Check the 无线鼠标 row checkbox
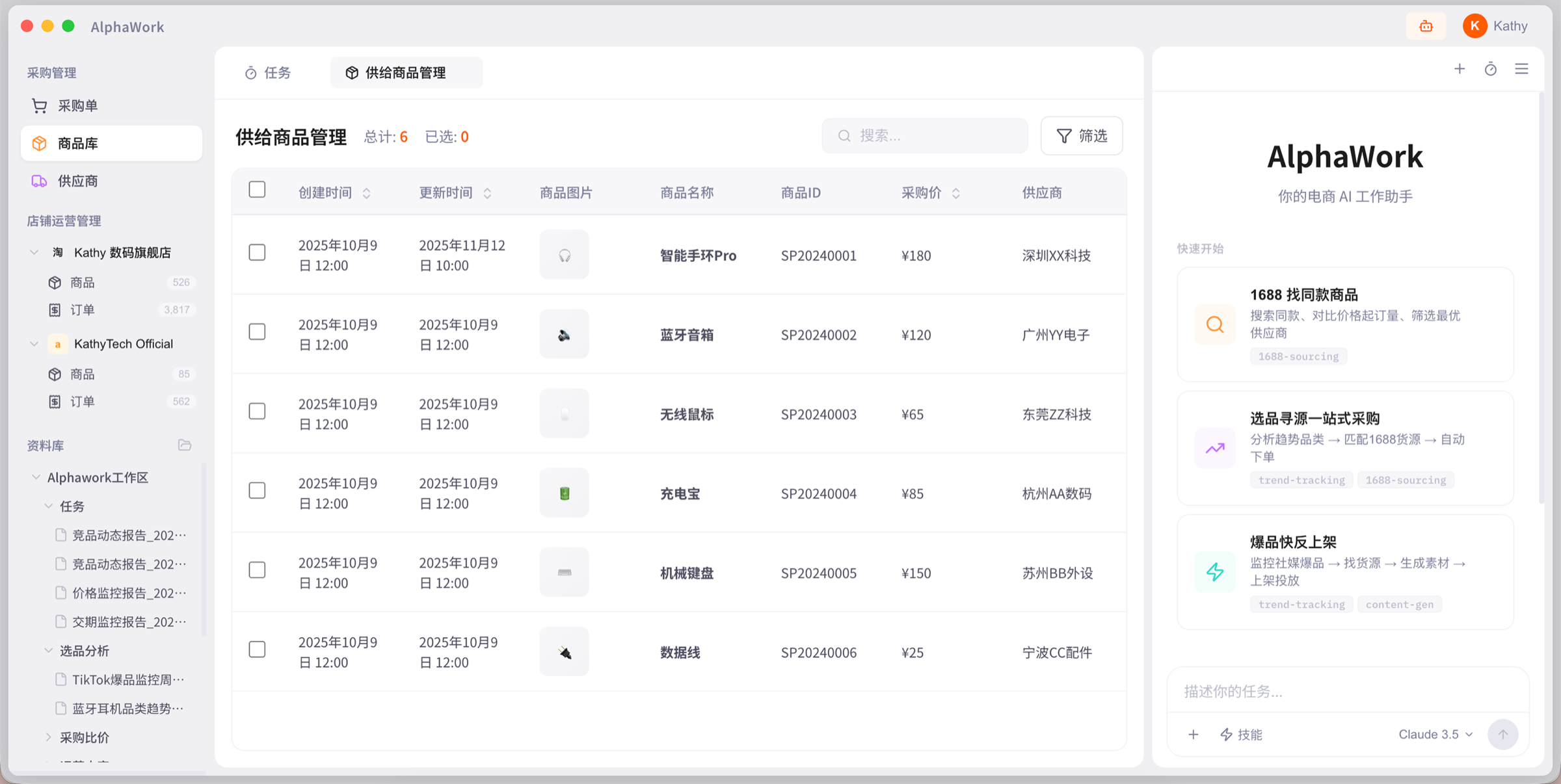Viewport: 1561px width, 784px height. (x=257, y=411)
